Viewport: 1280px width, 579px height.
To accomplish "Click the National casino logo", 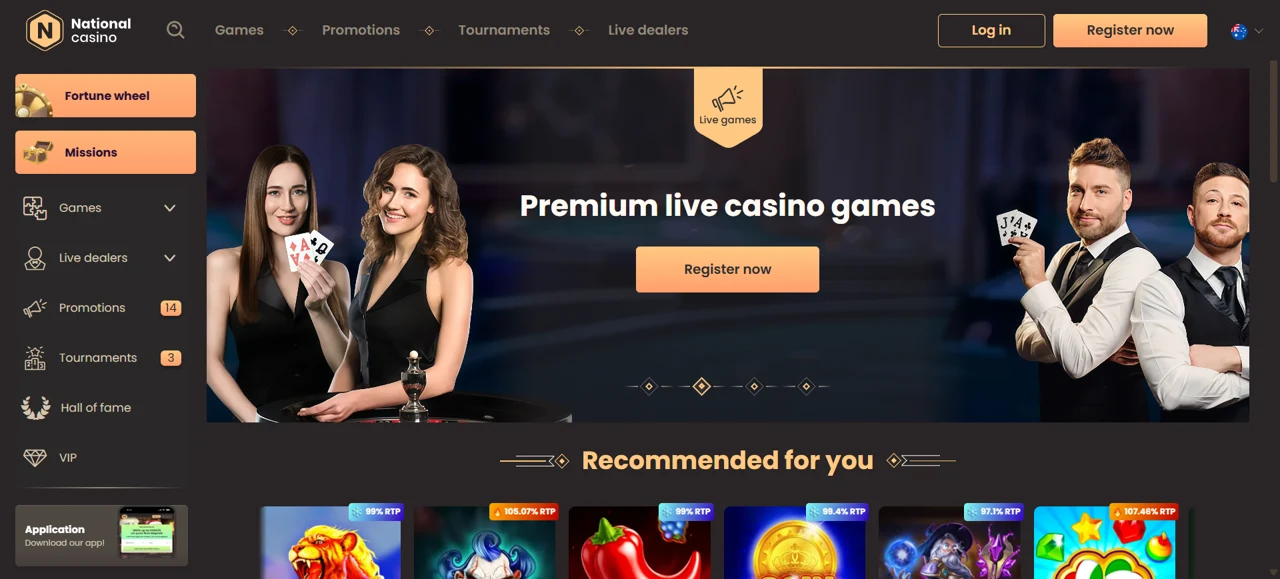I will tap(79, 30).
